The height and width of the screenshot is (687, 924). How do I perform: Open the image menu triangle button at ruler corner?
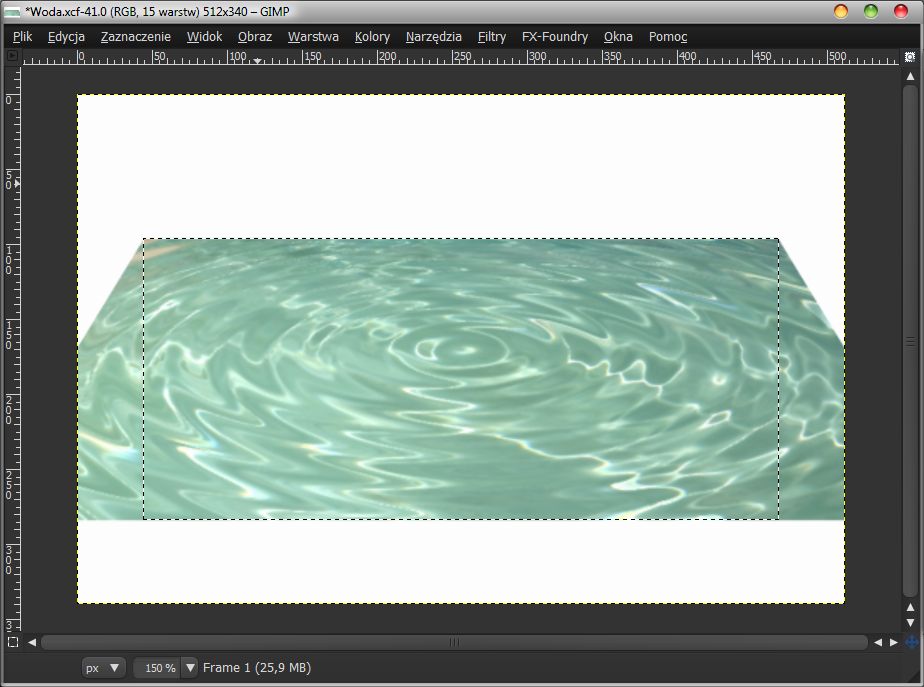[x=13, y=57]
